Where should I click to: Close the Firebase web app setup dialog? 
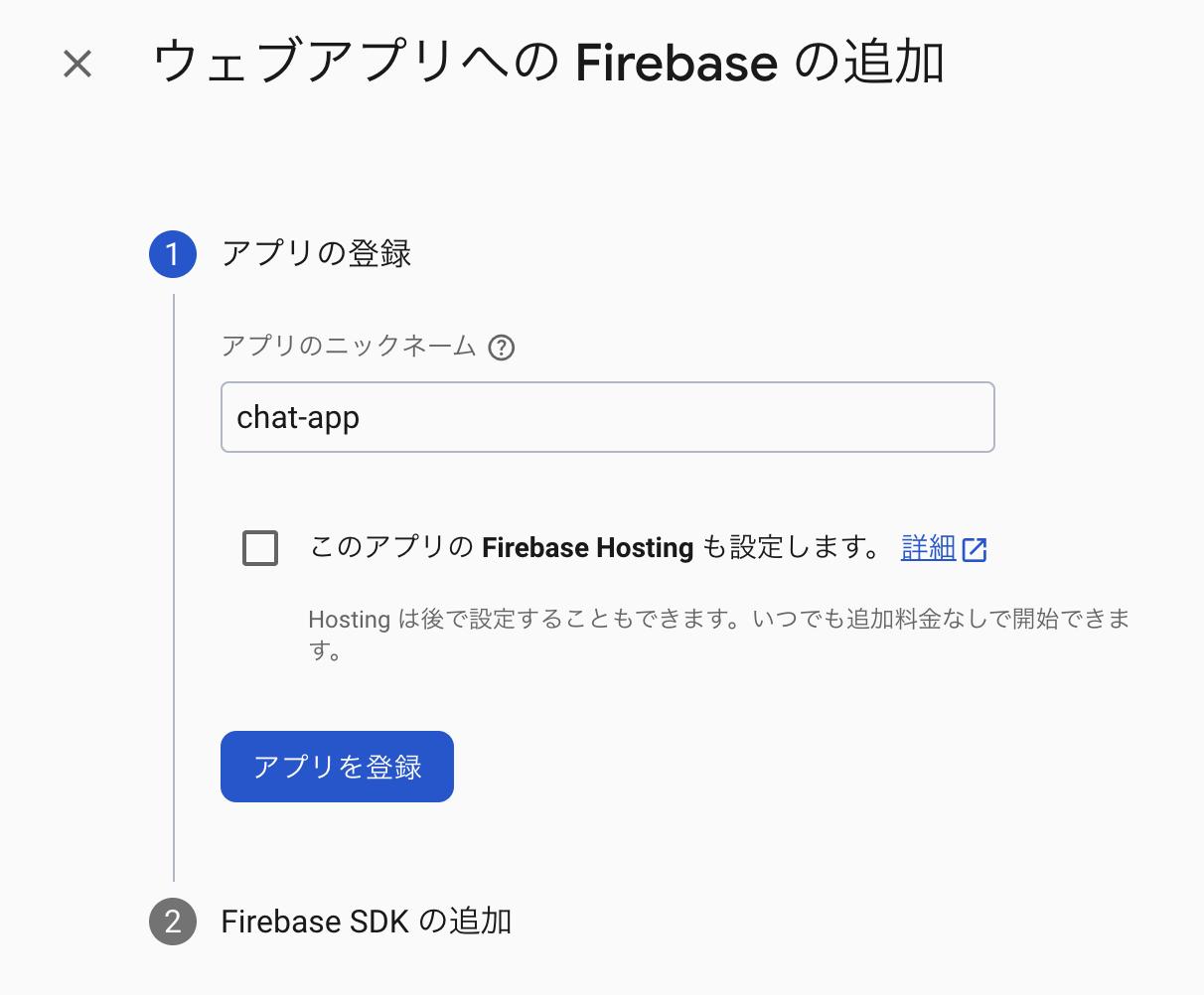77,65
